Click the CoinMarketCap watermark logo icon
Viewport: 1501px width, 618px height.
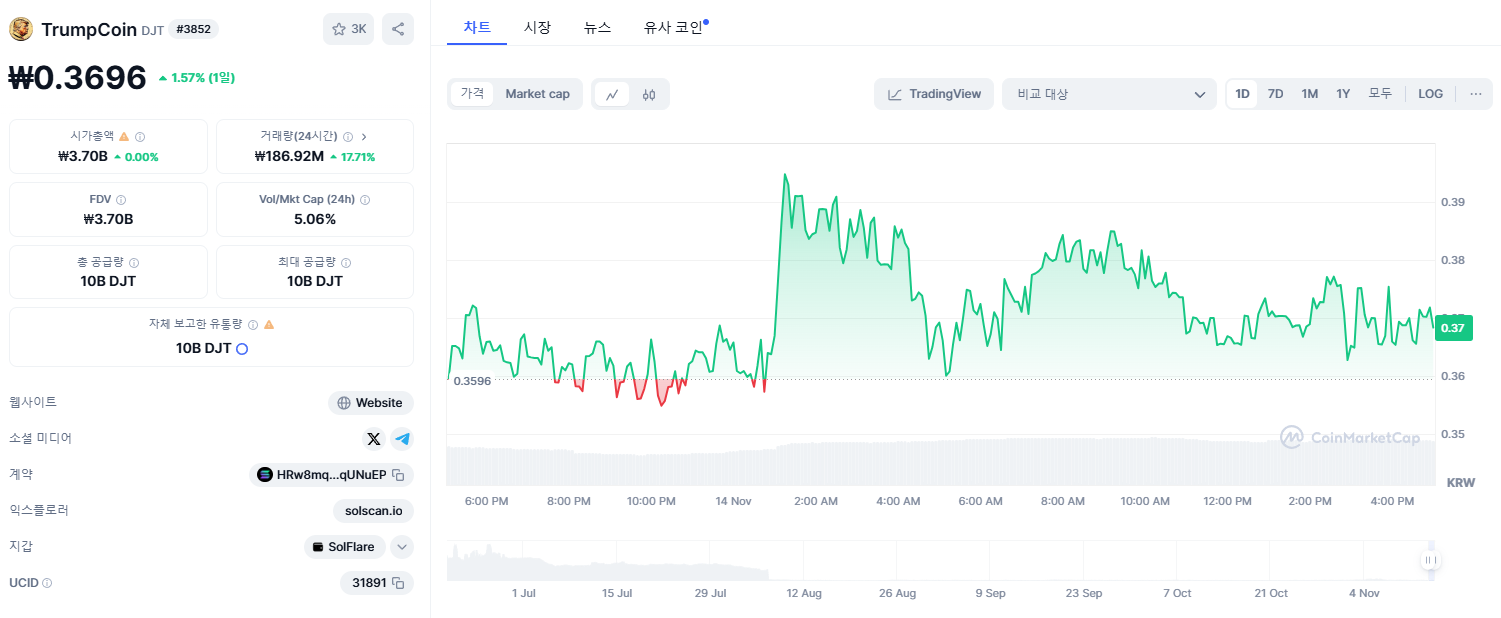(1292, 437)
